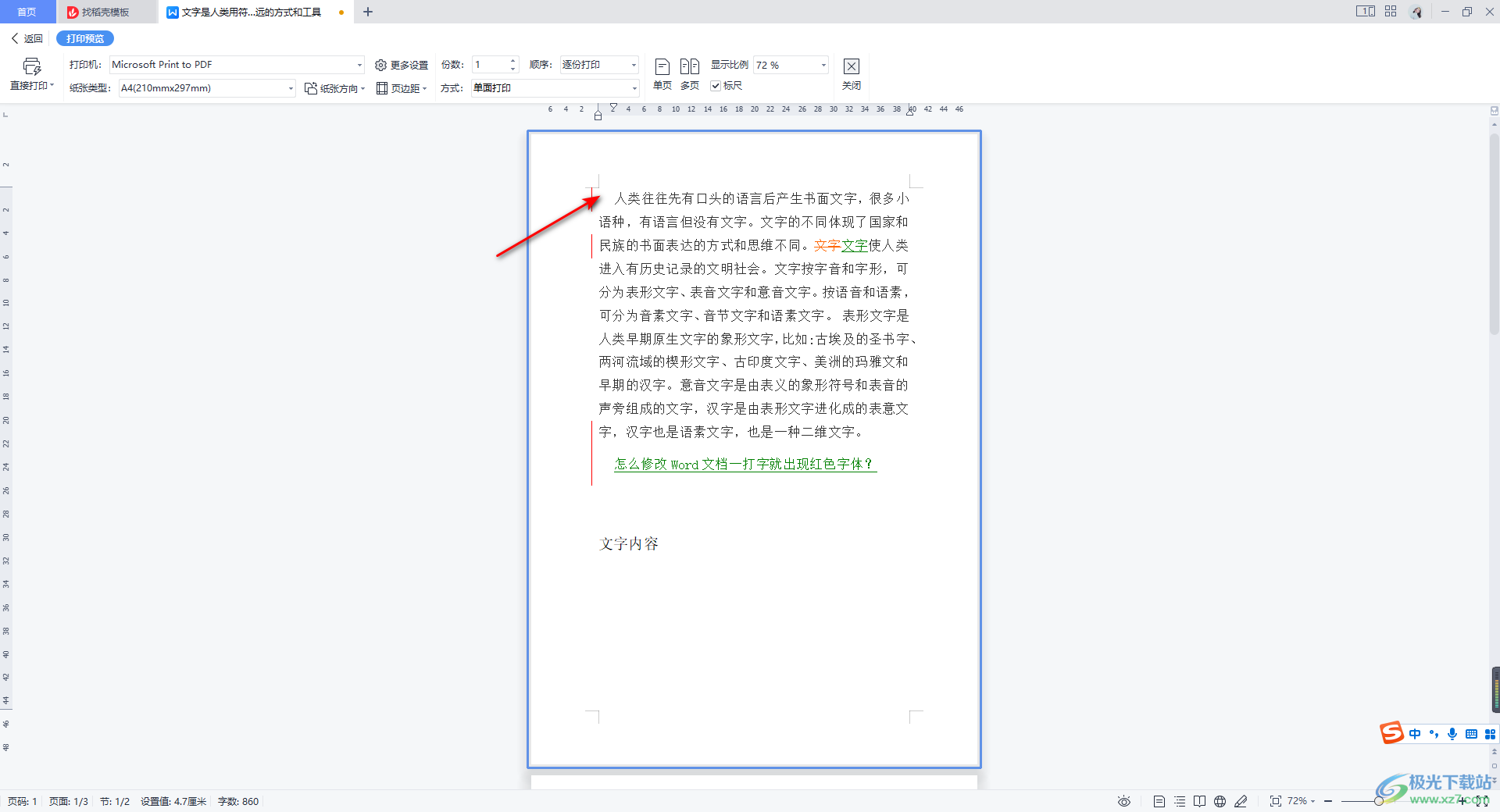Click the 直接打印 direct print icon
Screen dimensions: 1500x812
32,66
